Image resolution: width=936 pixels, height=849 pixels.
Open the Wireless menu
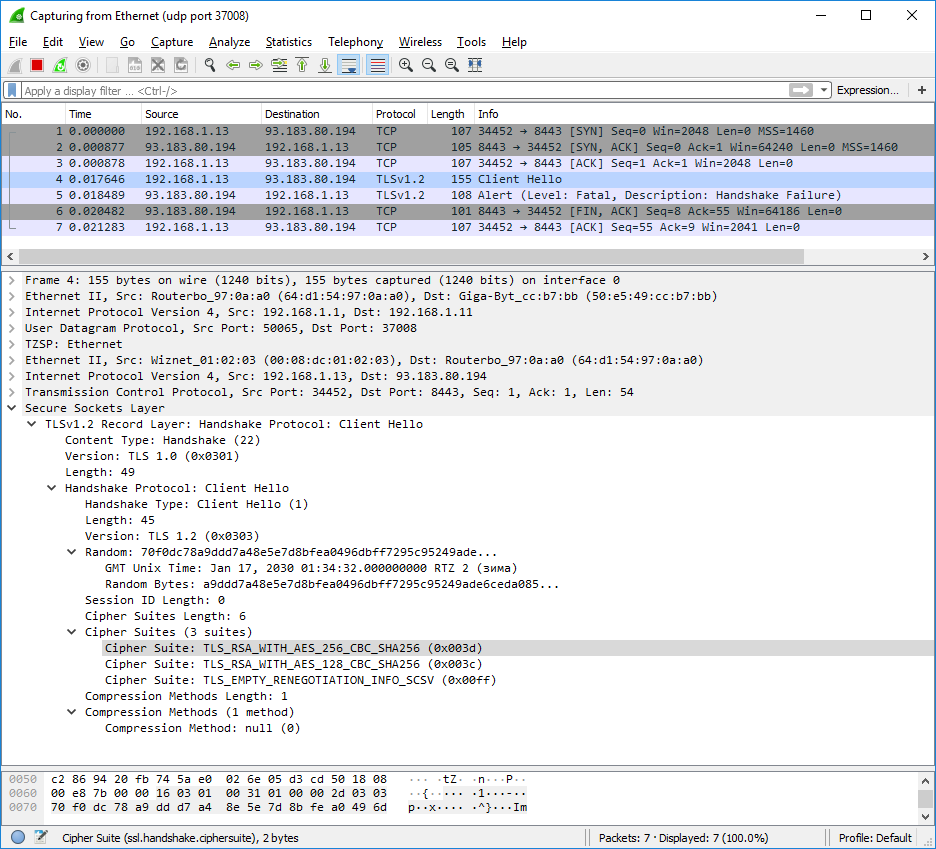(x=420, y=42)
